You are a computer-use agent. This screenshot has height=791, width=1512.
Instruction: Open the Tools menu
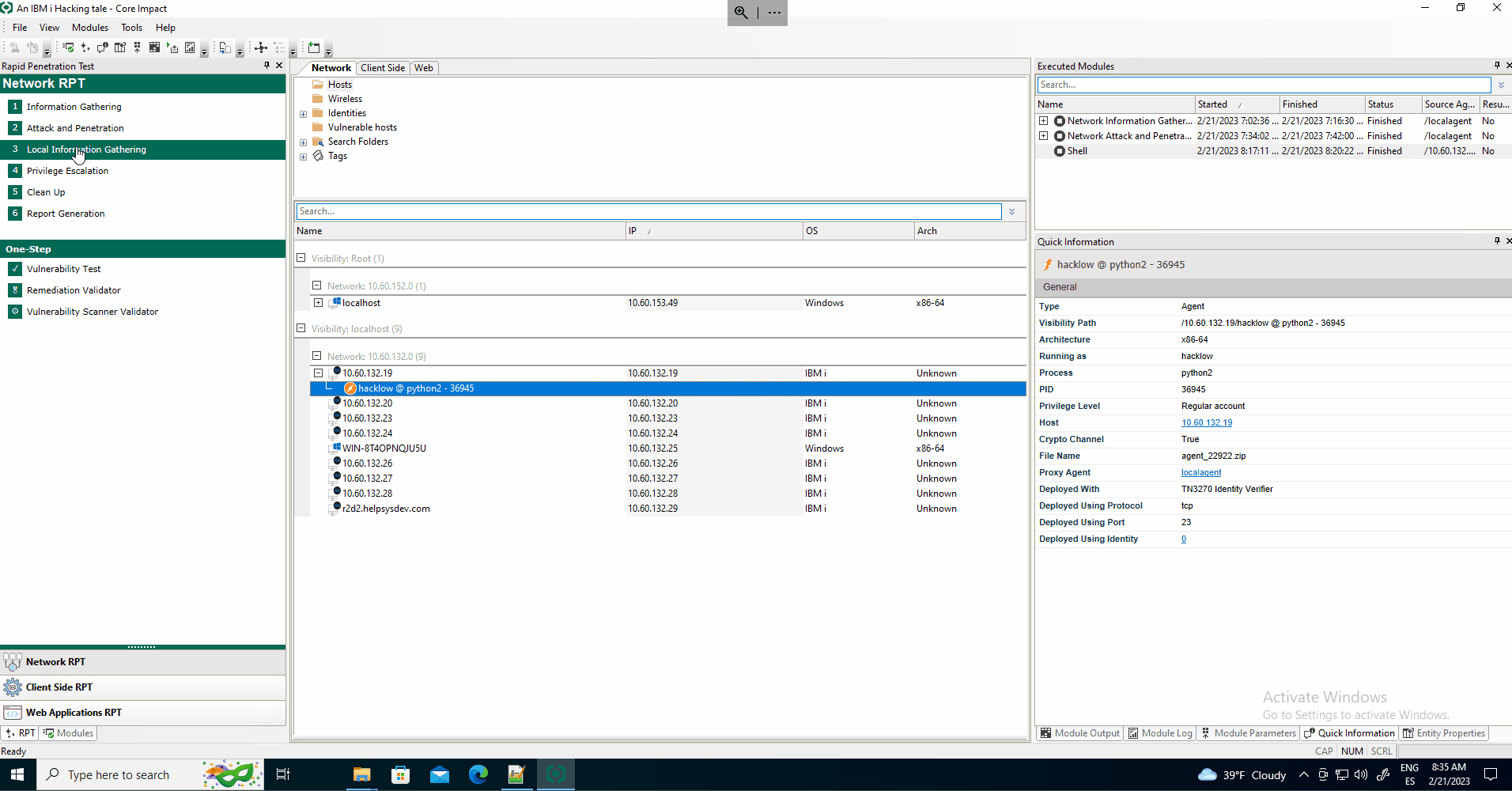[x=131, y=28]
